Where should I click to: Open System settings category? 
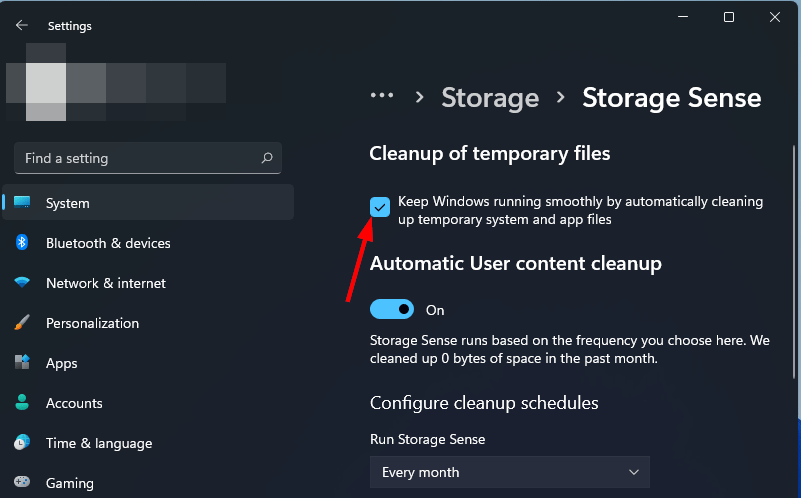pyautogui.click(x=148, y=202)
